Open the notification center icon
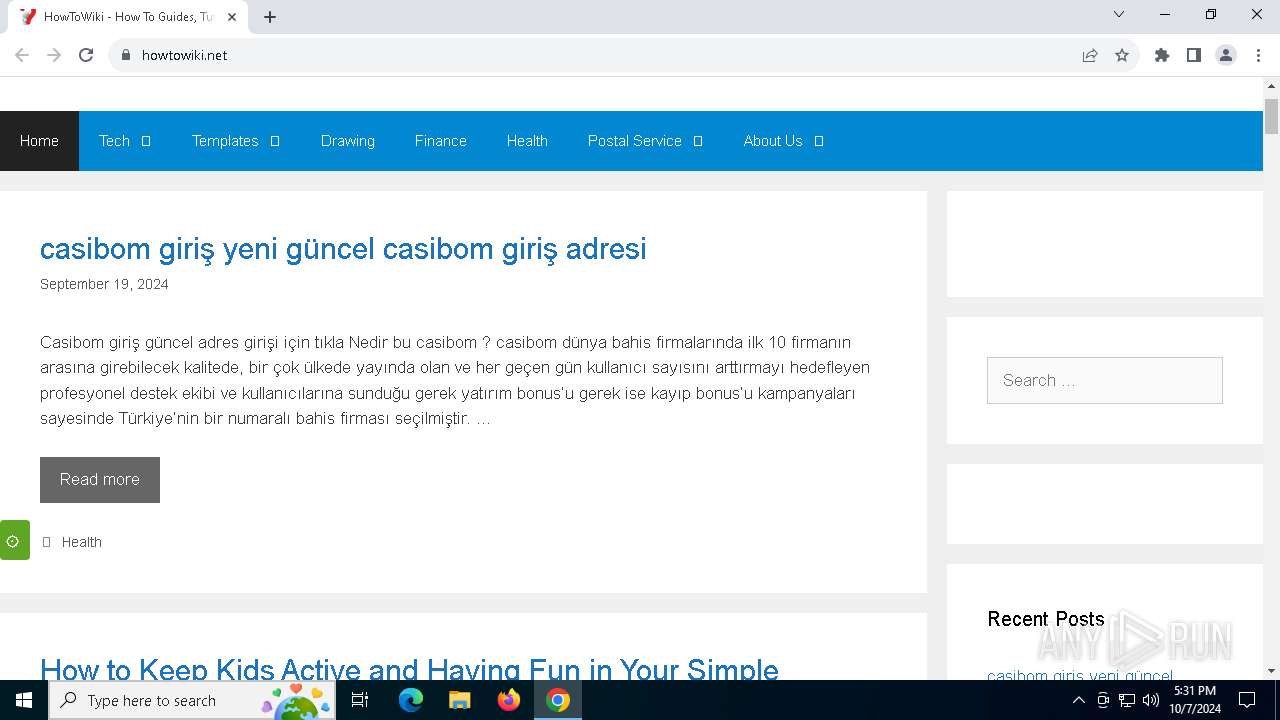 (x=1247, y=700)
